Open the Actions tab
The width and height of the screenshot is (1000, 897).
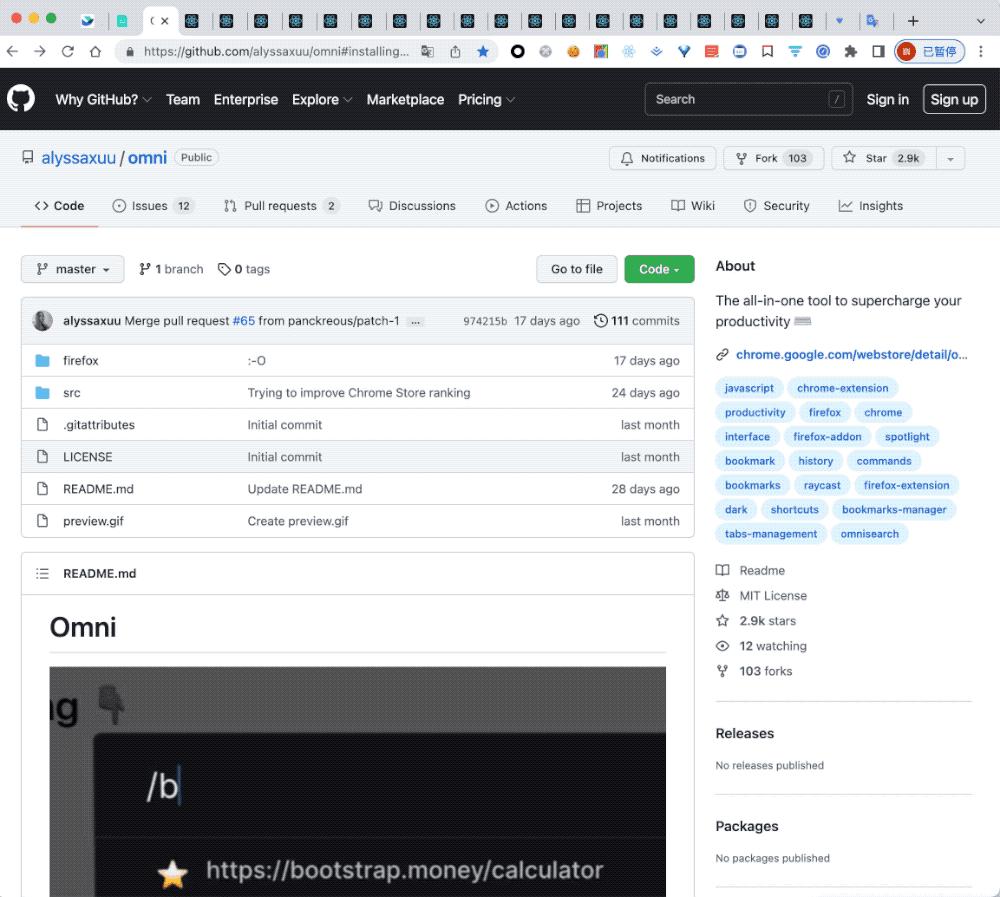point(516,206)
